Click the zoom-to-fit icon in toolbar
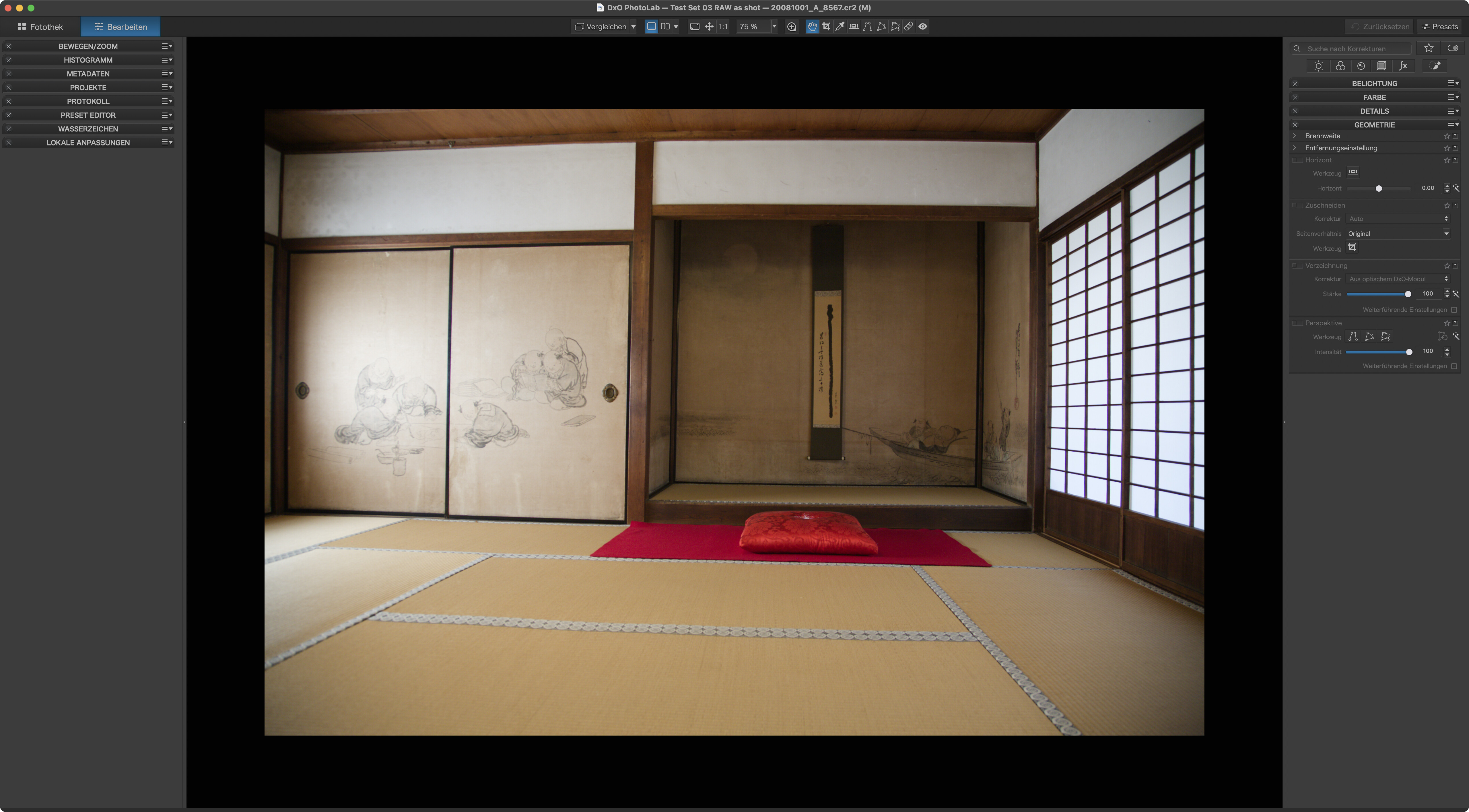Image resolution: width=1469 pixels, height=812 pixels. (x=695, y=26)
